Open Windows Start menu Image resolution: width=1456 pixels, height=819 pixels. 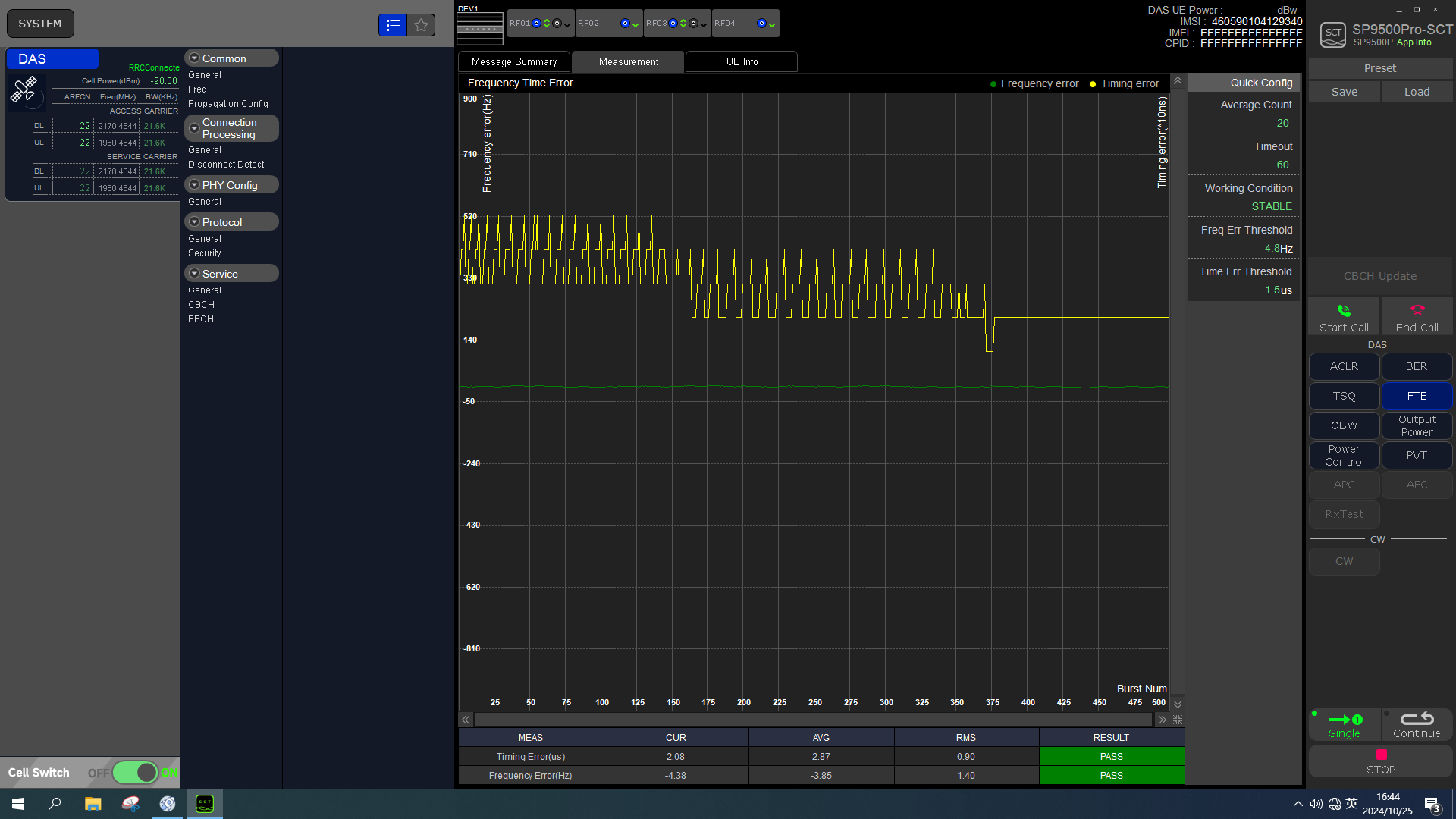point(18,804)
